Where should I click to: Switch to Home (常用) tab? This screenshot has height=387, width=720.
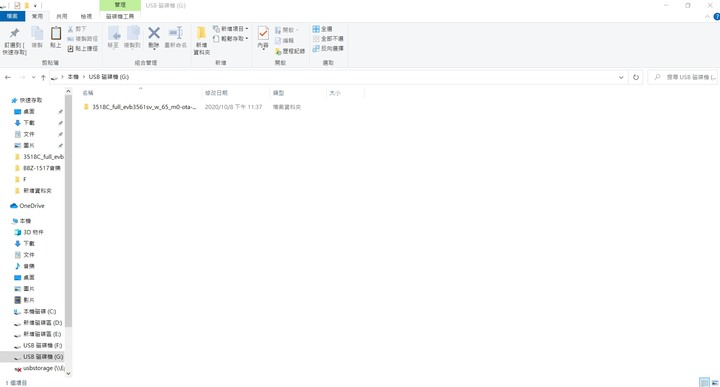tap(37, 17)
